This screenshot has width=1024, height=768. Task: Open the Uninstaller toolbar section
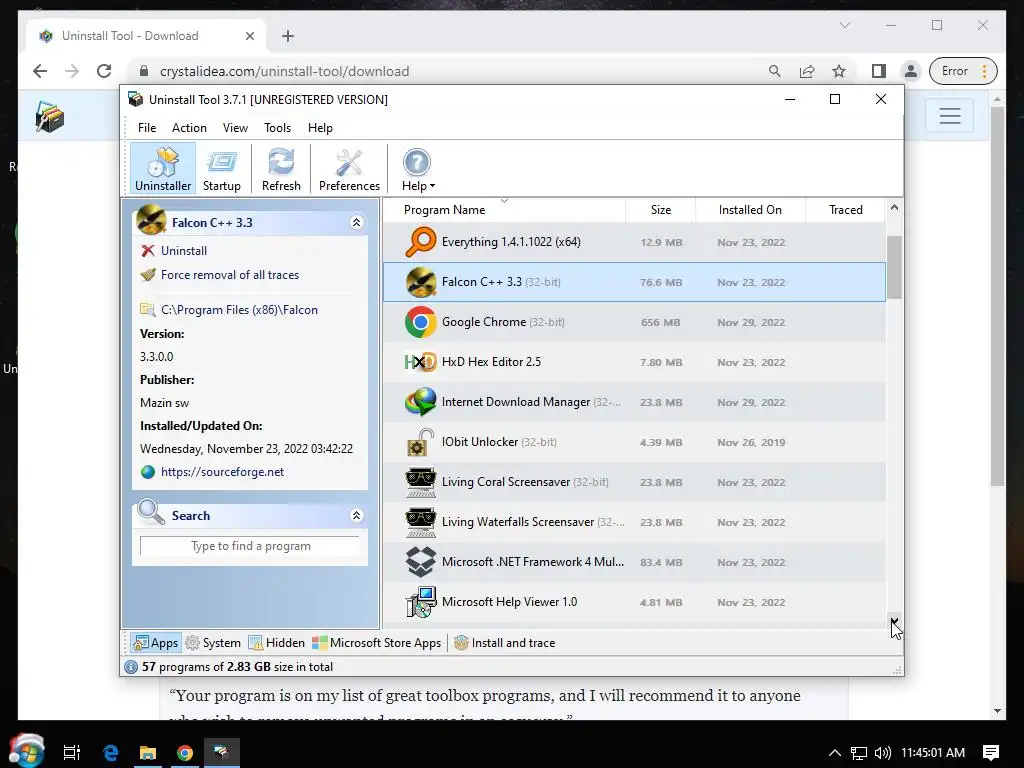tap(163, 169)
